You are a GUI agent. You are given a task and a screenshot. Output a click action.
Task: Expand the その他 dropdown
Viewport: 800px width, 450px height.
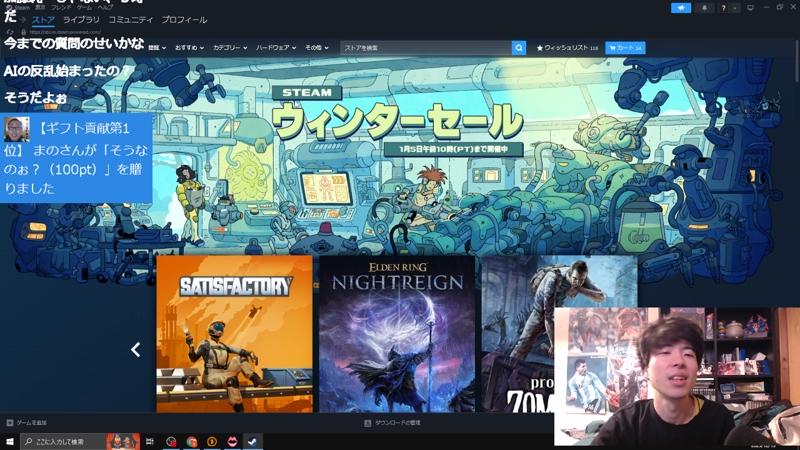[x=317, y=47]
